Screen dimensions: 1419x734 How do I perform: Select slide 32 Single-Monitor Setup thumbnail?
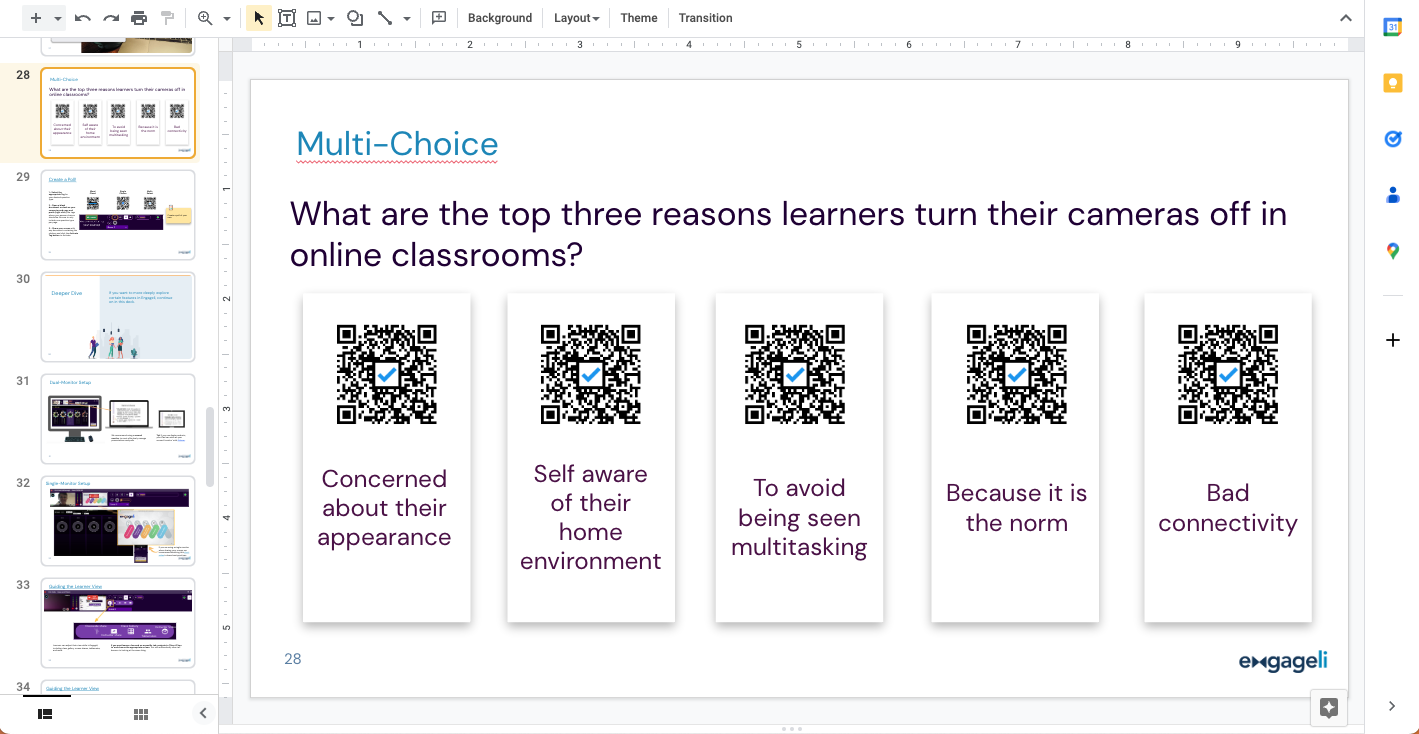pos(118,521)
